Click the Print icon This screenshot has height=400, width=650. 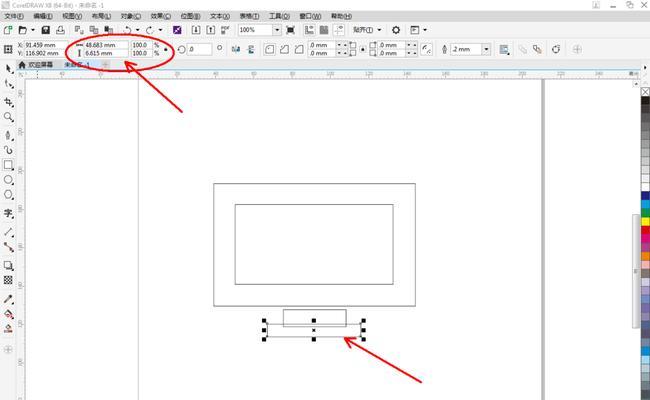tap(61, 30)
